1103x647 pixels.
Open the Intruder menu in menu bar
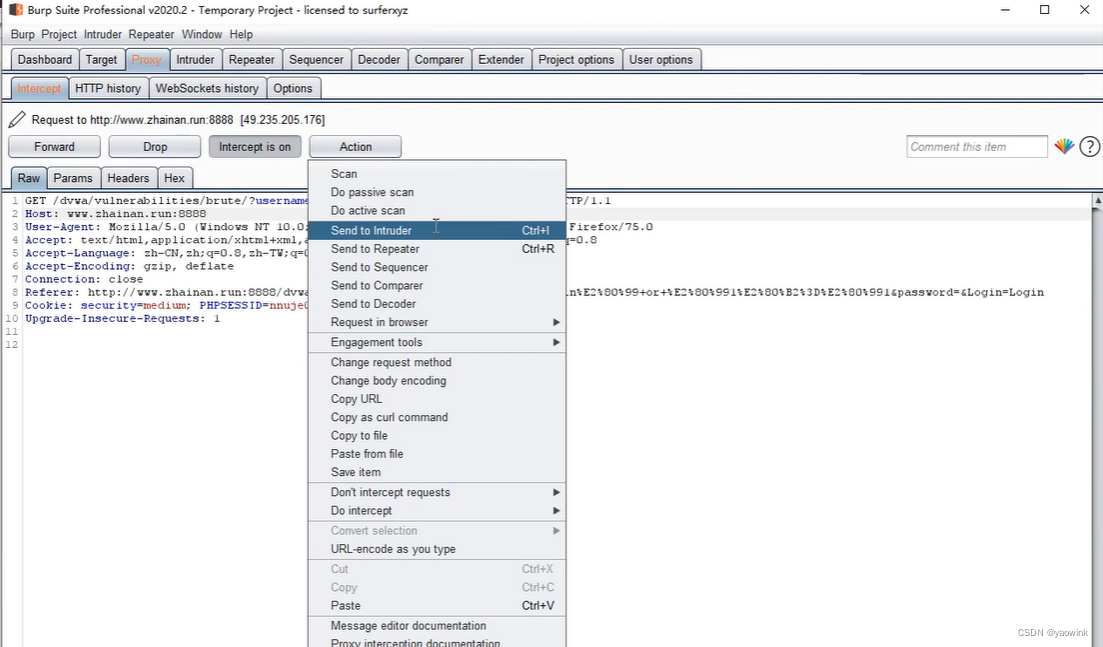click(x=103, y=34)
